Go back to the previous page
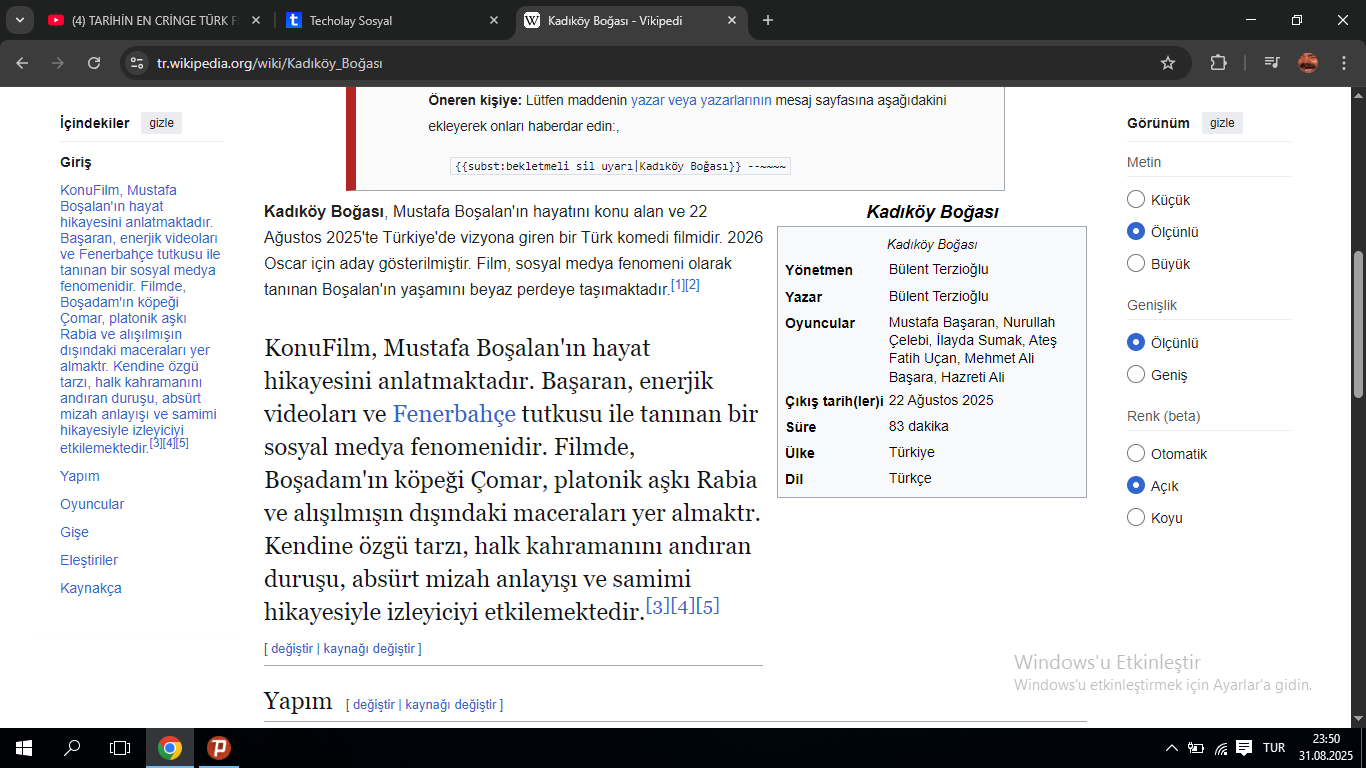Image resolution: width=1366 pixels, height=768 pixels. pyautogui.click(x=22, y=63)
